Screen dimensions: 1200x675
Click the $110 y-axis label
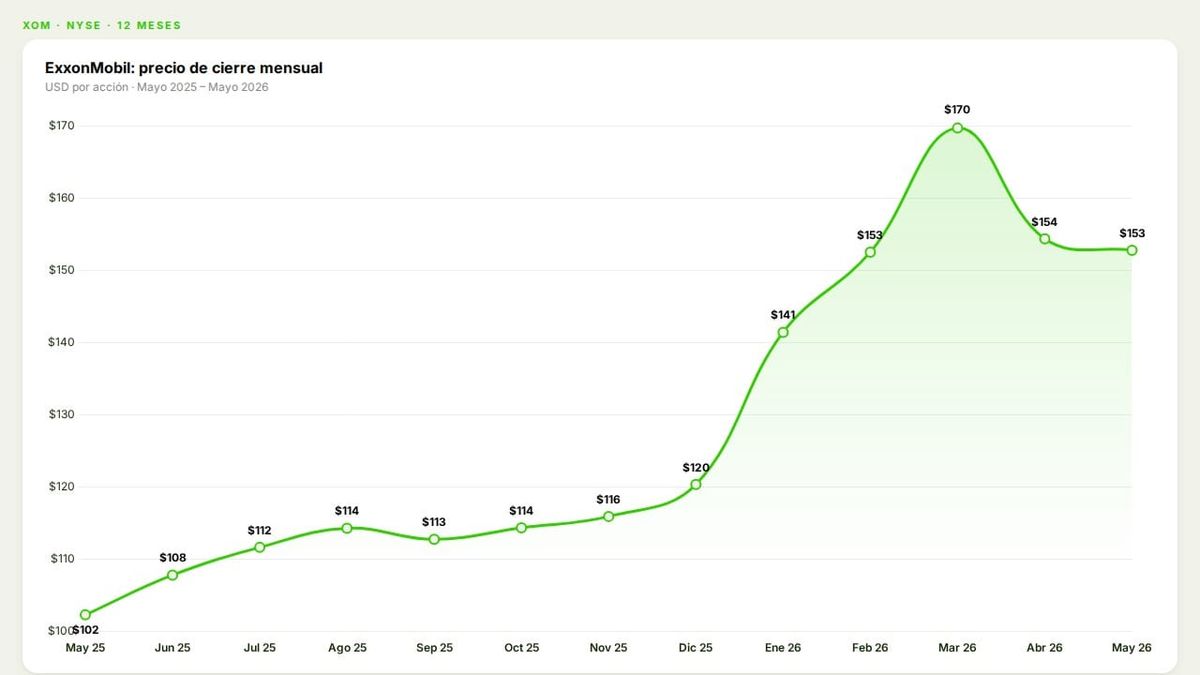(x=61, y=559)
